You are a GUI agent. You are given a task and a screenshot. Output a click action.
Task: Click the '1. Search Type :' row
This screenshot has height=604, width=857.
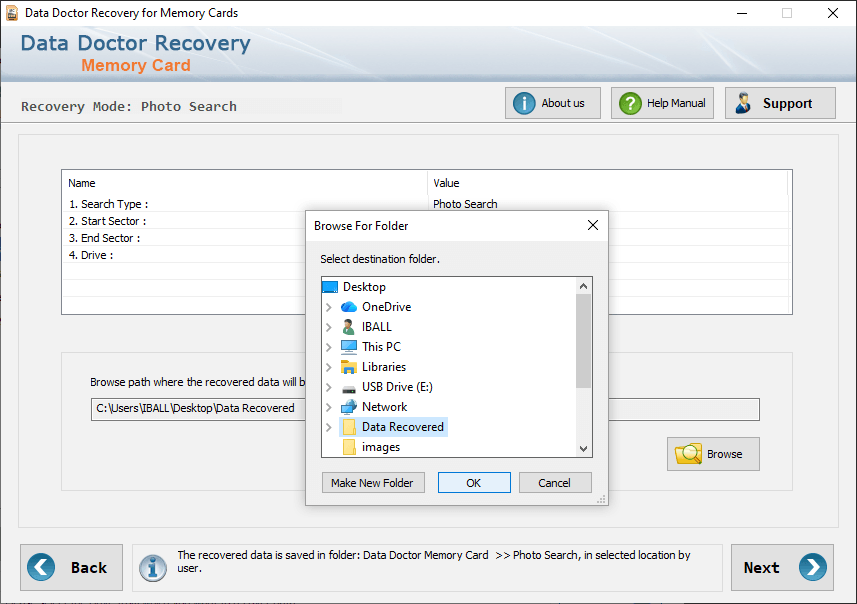click(108, 204)
